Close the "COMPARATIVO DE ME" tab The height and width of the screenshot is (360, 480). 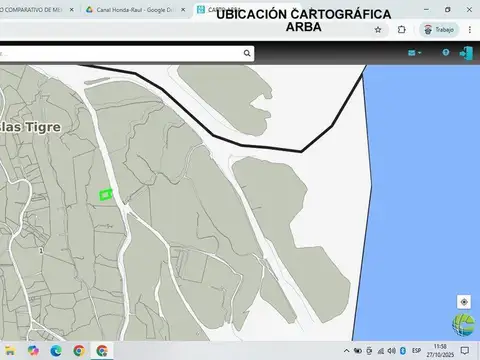(71, 10)
